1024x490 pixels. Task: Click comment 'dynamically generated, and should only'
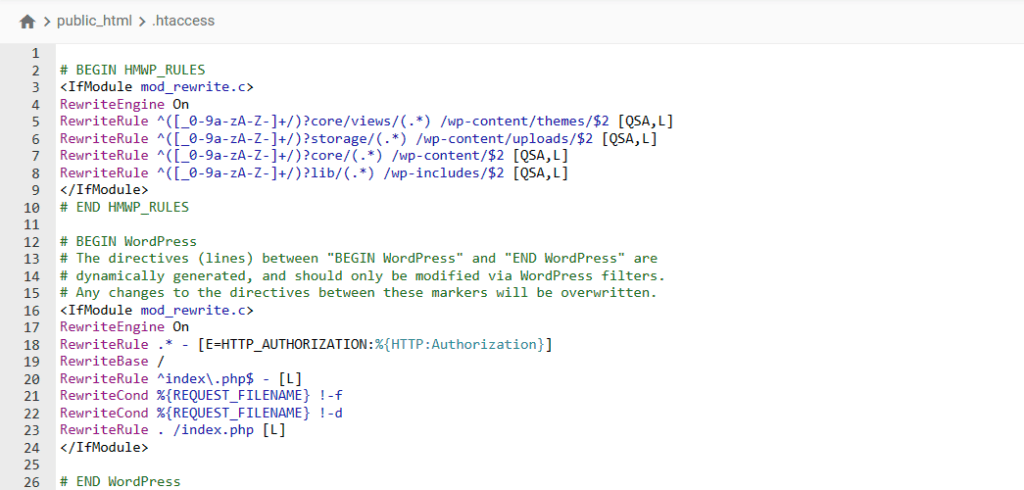point(362,276)
